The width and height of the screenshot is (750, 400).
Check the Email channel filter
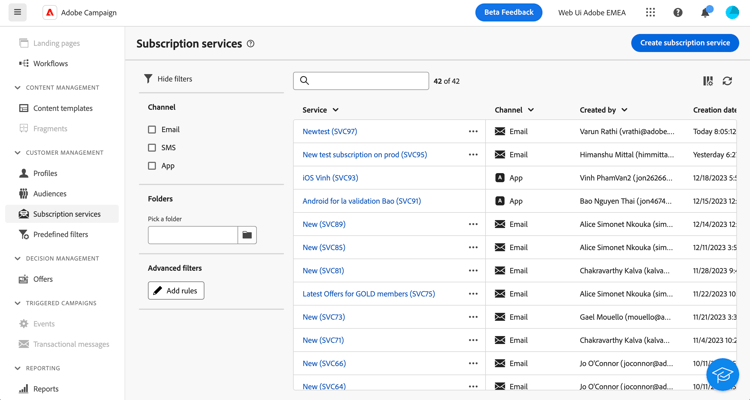coord(152,130)
